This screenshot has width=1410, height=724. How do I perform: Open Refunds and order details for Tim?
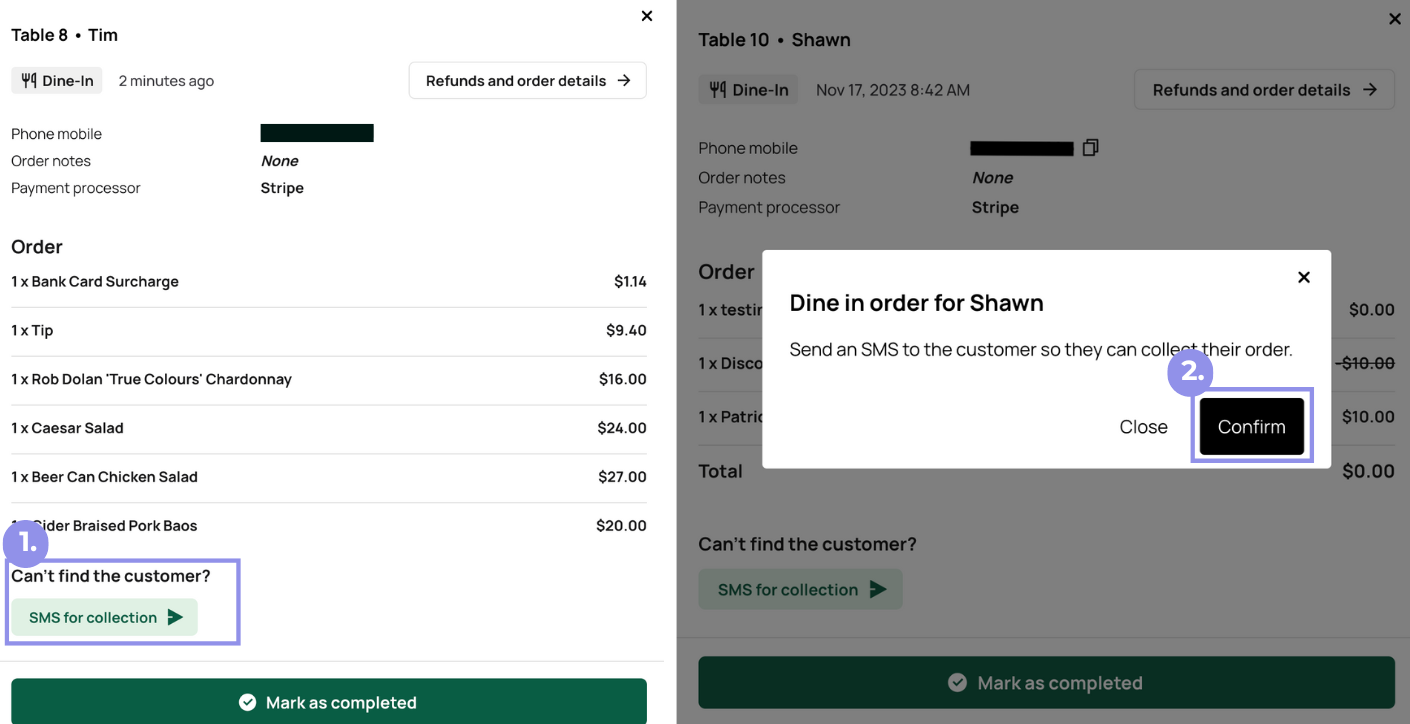527,81
